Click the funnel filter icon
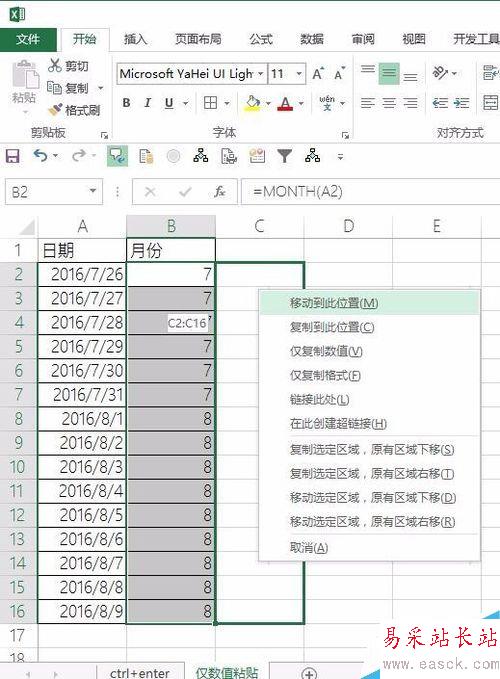This screenshot has width=500, height=679. (284, 156)
